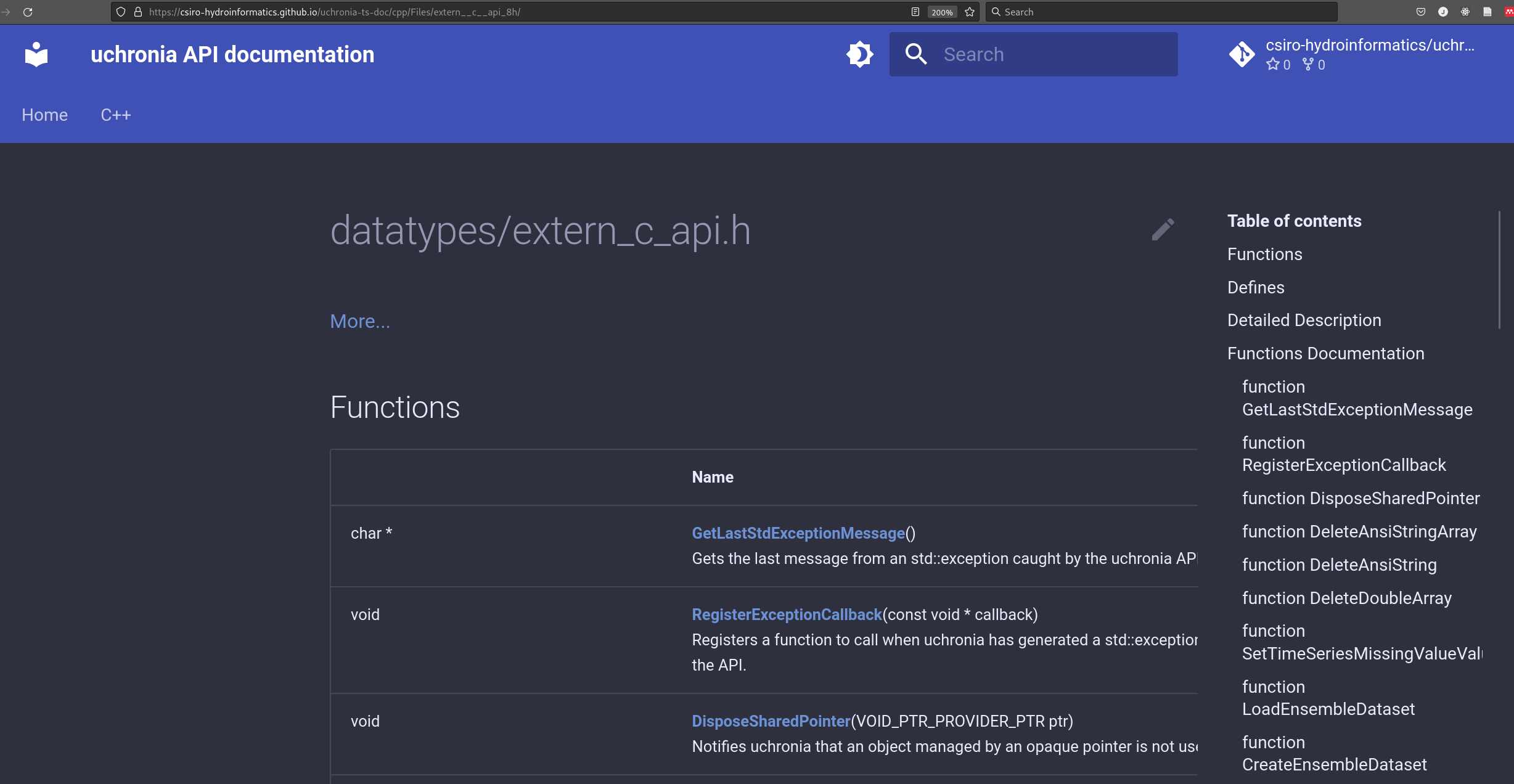Open the GetLastStdExceptionMessage function link

(798, 533)
